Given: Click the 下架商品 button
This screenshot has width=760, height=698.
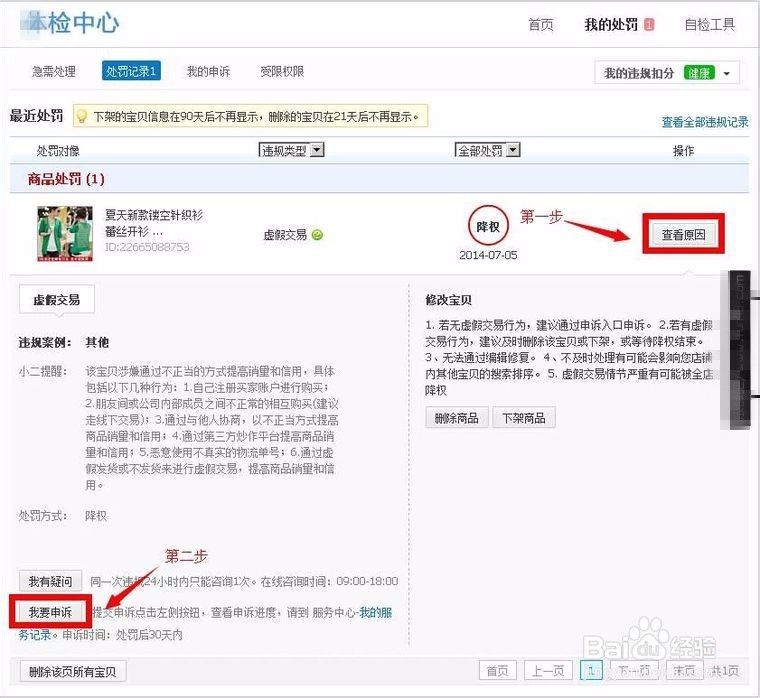Looking at the screenshot, I should tap(523, 418).
